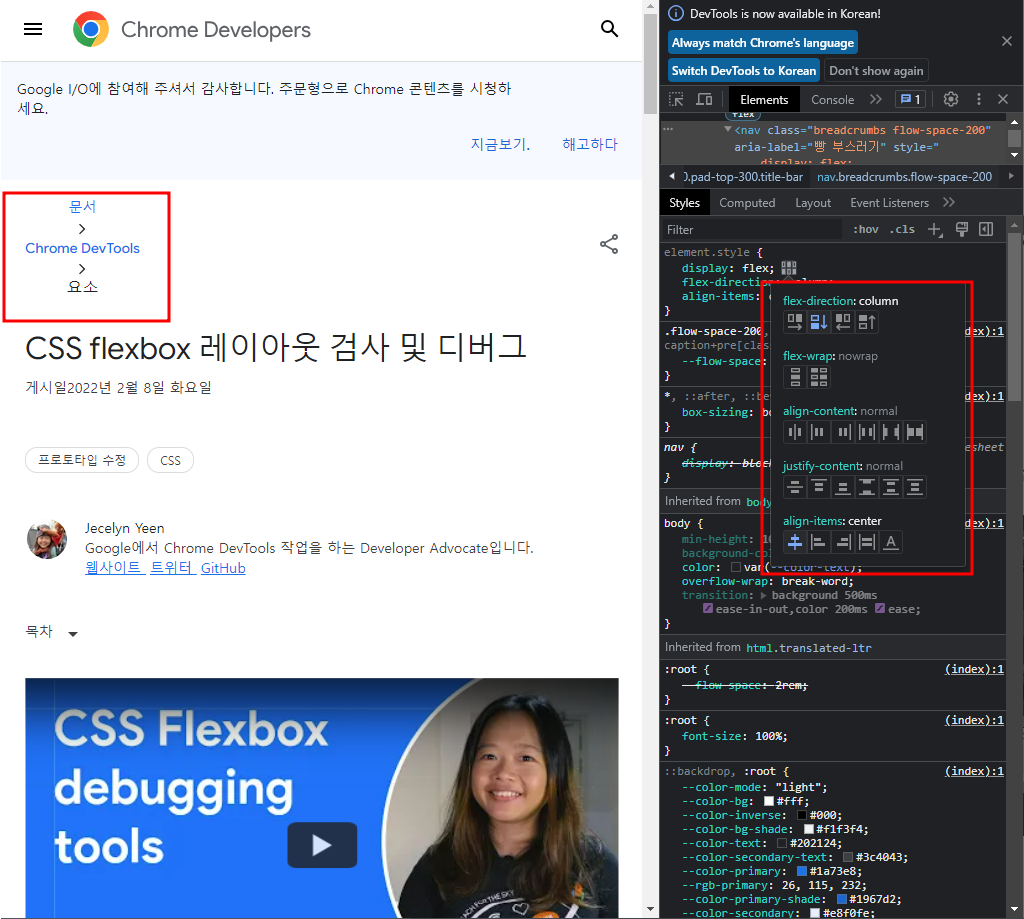Set flex-direction to row-reverse
The height and width of the screenshot is (919, 1024).
pyautogui.click(x=842, y=322)
